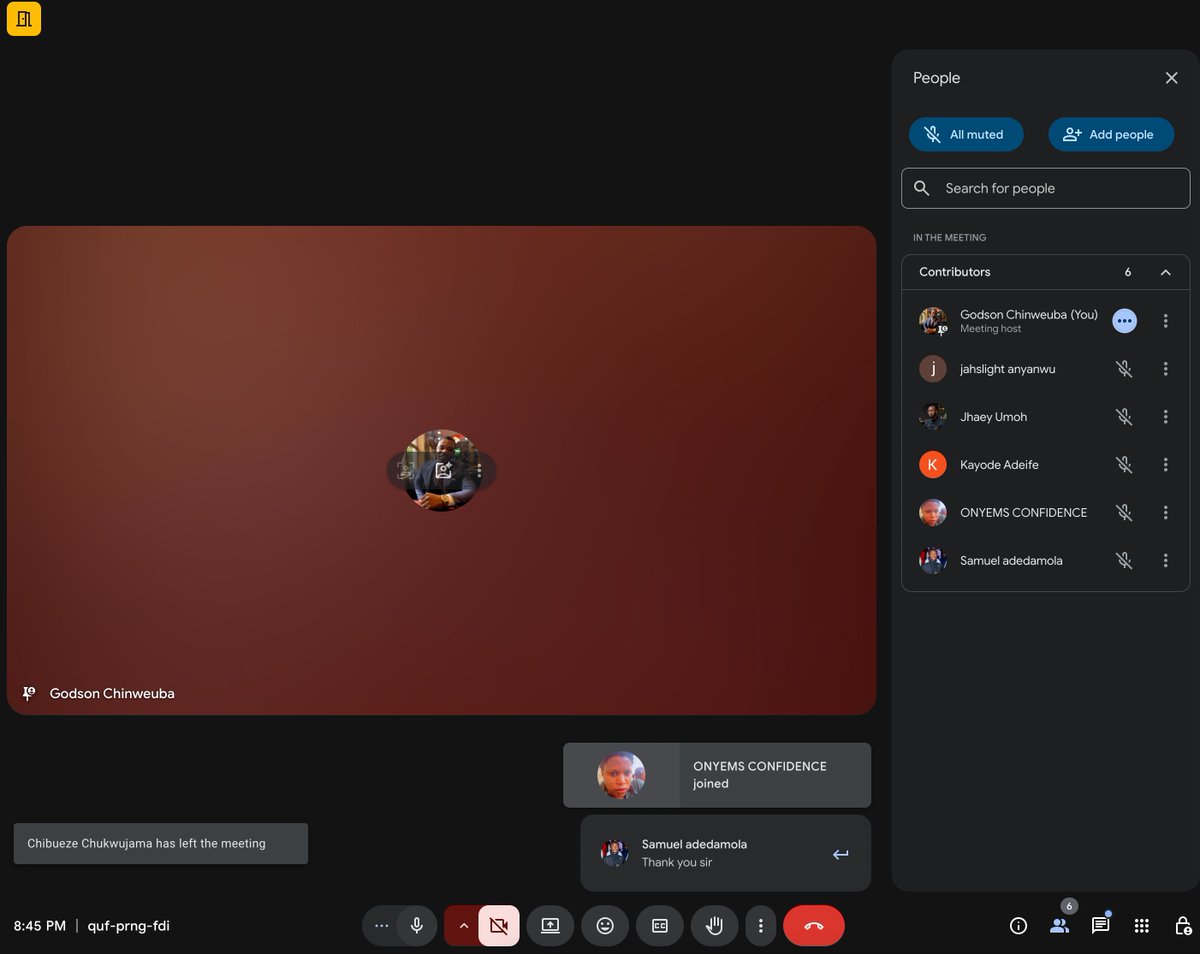
Task: Expand video settings arrow beside camera
Action: (463, 926)
